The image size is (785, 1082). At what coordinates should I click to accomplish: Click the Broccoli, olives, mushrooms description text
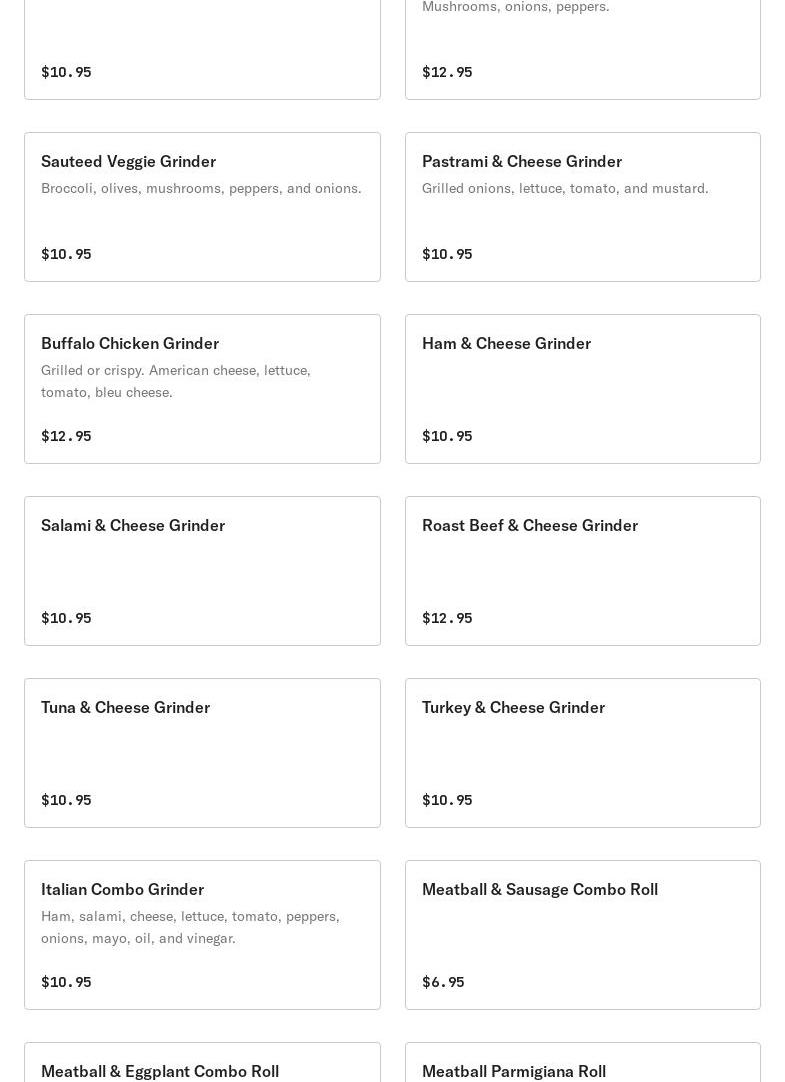(201, 188)
